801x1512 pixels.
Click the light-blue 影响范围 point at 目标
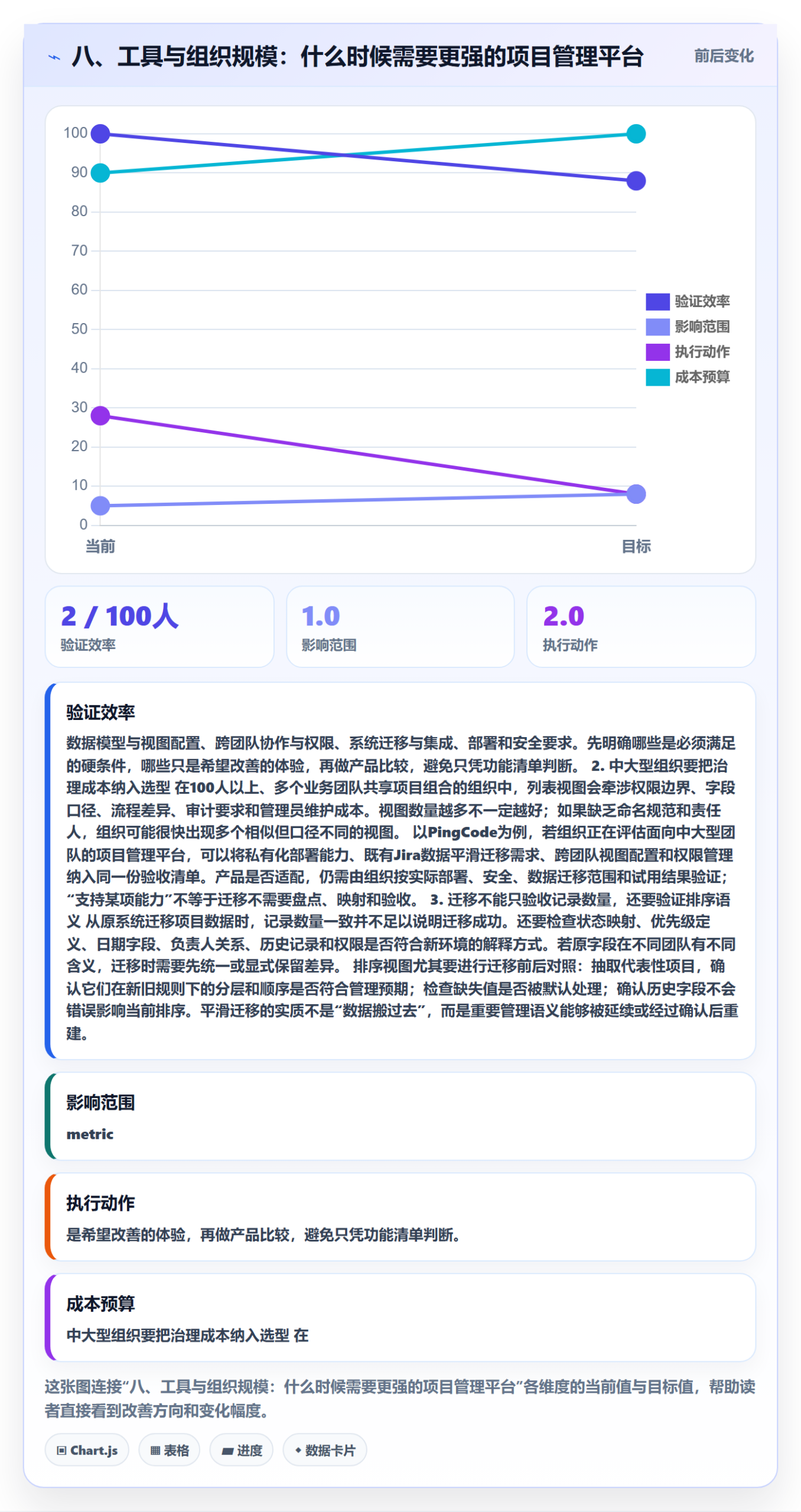pyautogui.click(x=636, y=494)
